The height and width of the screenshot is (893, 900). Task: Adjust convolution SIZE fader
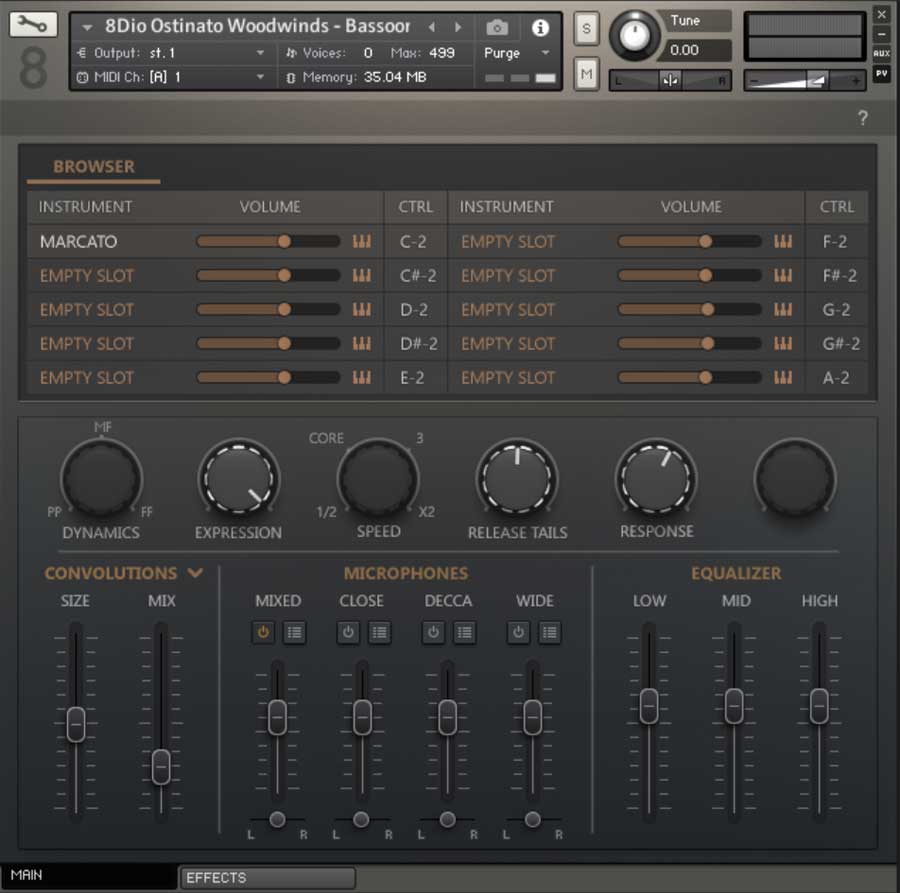point(76,724)
